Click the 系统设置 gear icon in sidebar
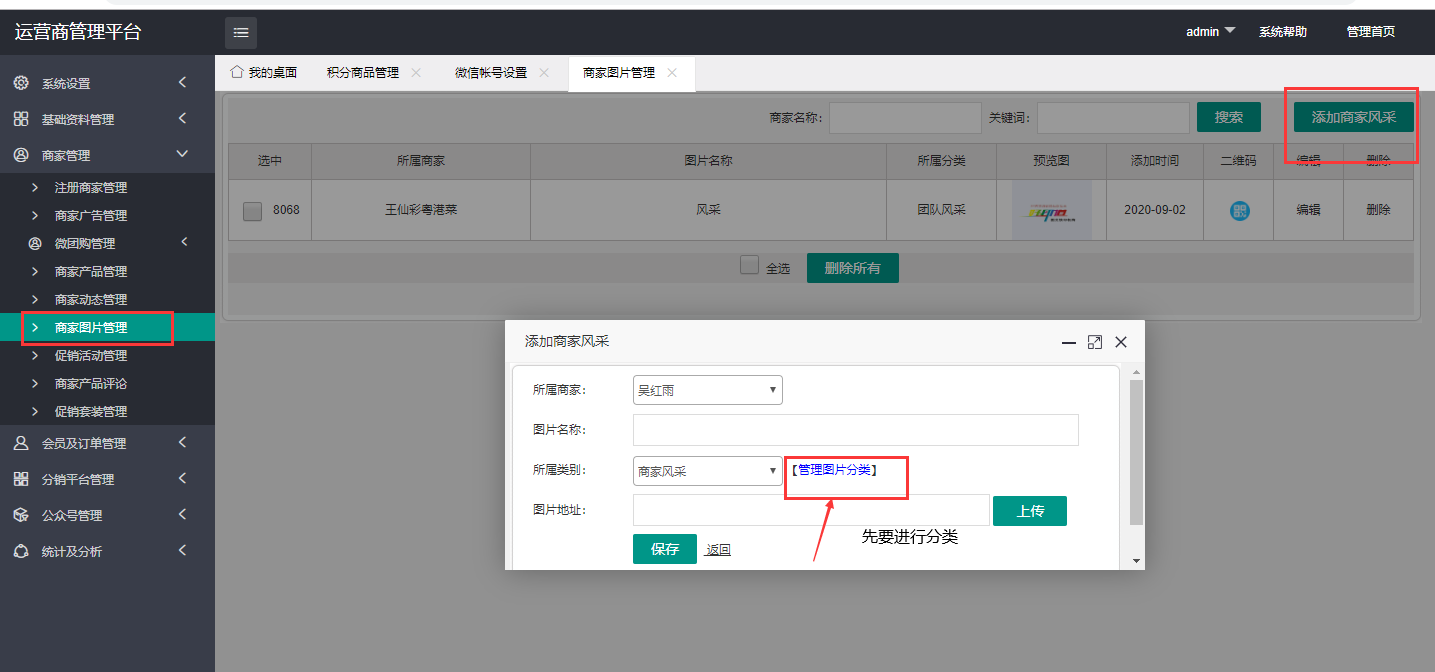The width and height of the screenshot is (1435, 672). (21, 83)
